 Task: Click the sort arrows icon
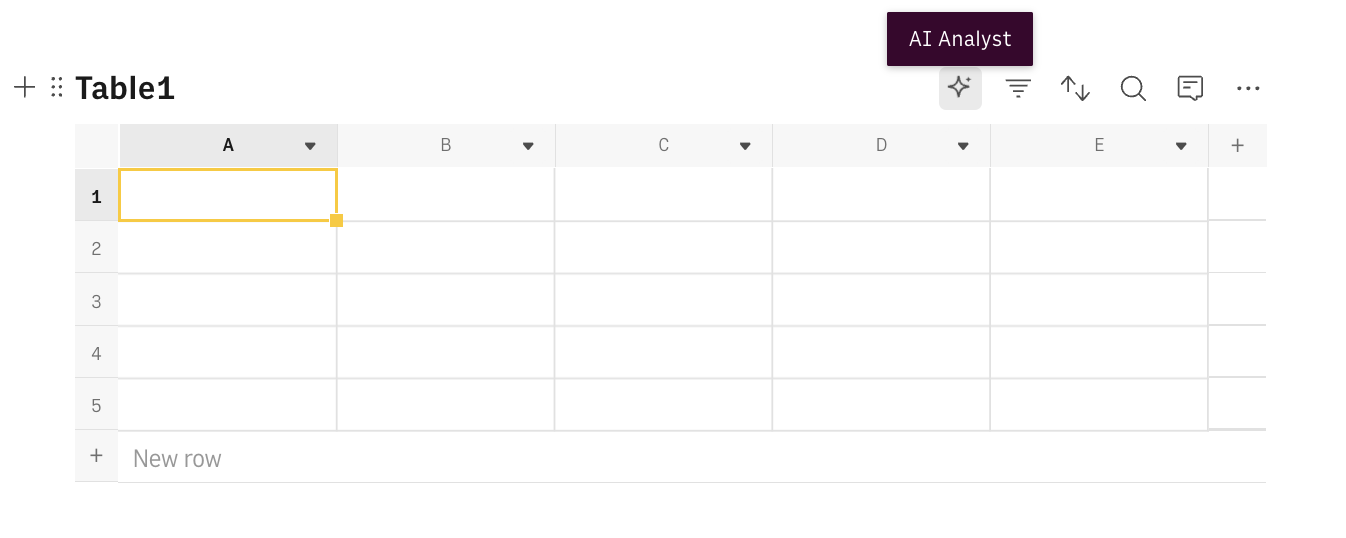point(1075,88)
